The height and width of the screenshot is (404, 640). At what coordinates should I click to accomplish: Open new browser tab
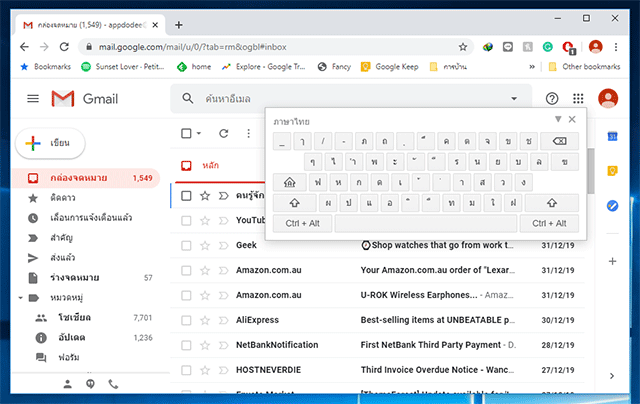pos(178,25)
